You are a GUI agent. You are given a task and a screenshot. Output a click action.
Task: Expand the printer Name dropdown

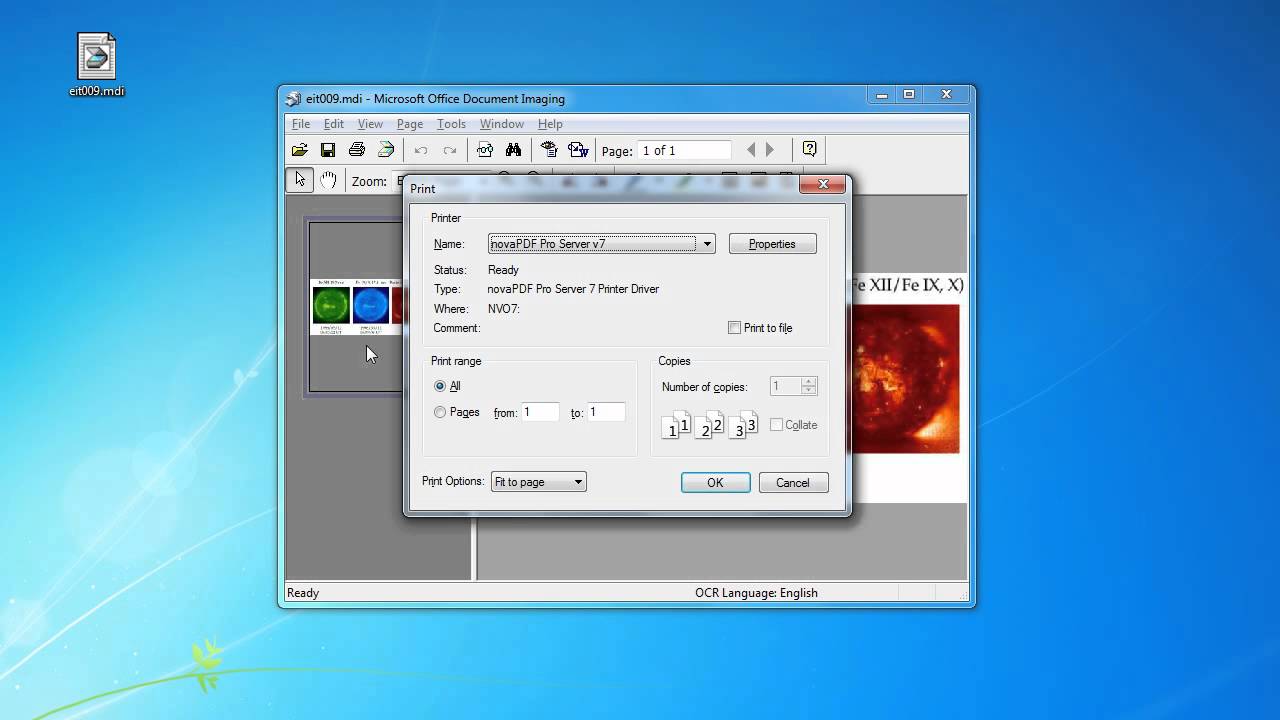point(707,244)
